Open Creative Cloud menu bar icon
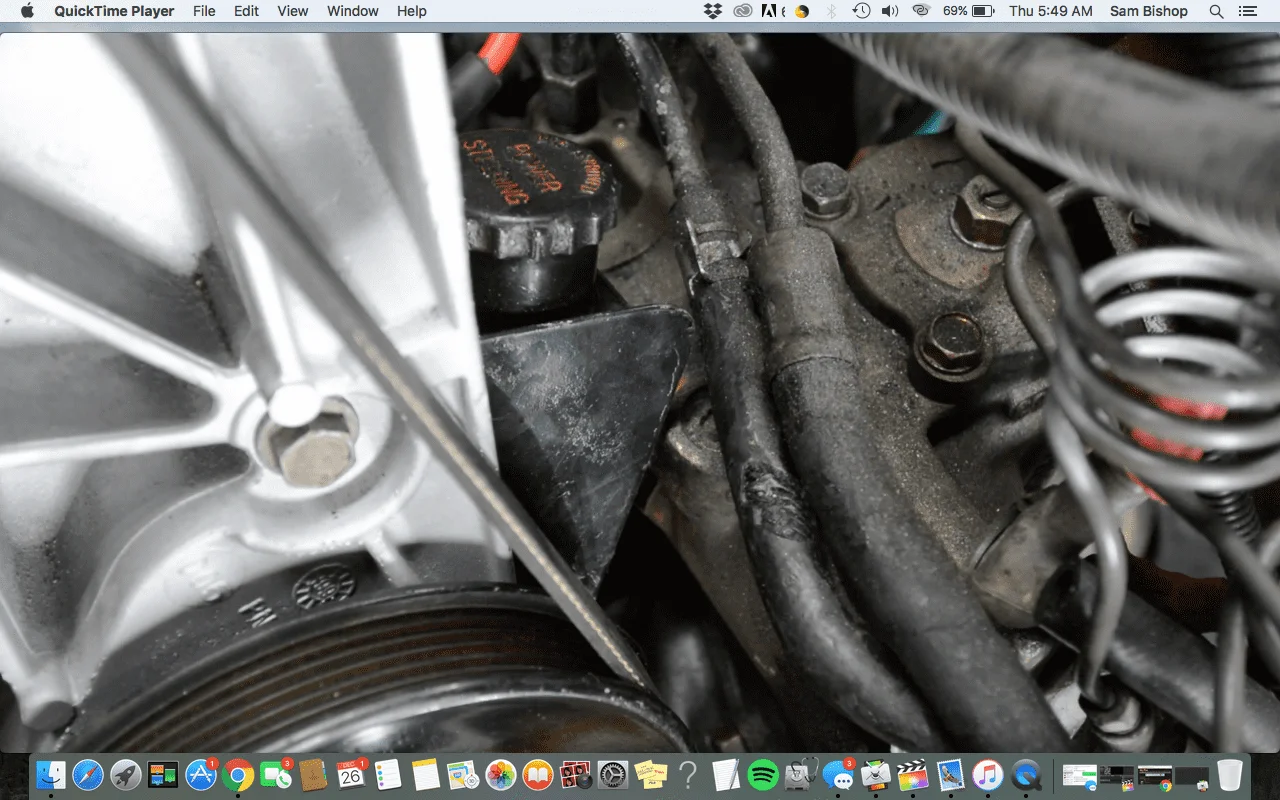Screen dimensions: 1280x800 coord(743,11)
